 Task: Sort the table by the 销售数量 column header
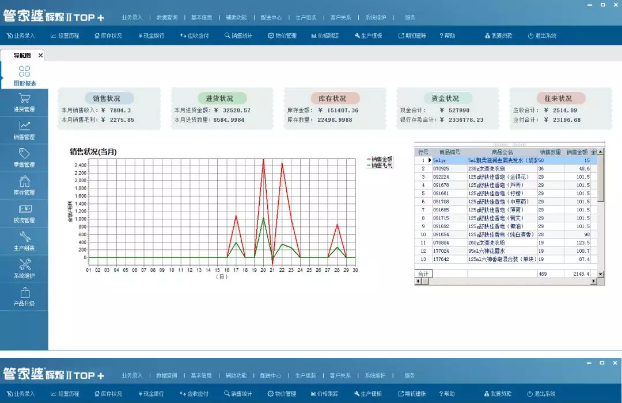coord(548,152)
